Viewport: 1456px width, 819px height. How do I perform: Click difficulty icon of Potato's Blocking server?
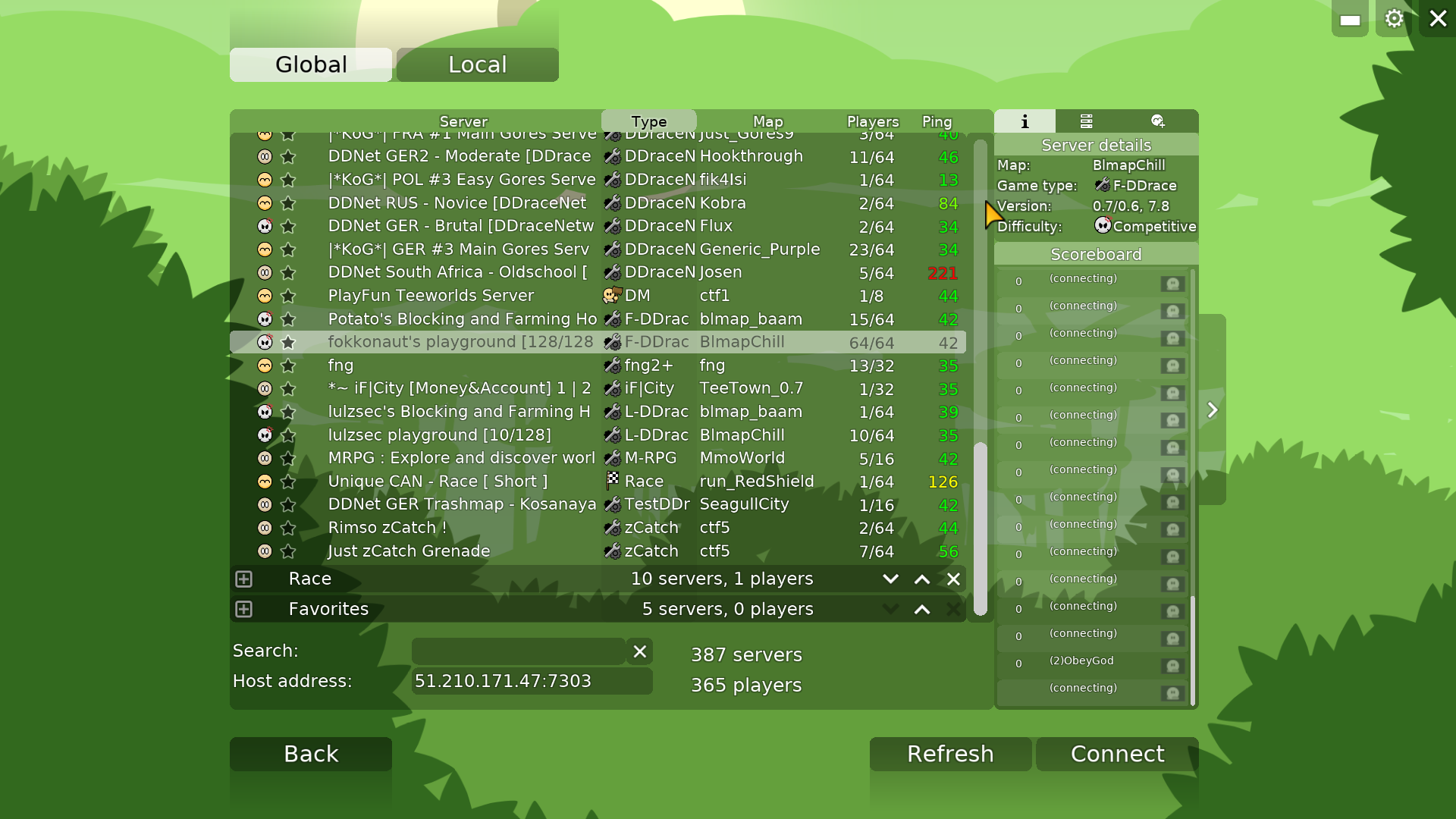[265, 319]
